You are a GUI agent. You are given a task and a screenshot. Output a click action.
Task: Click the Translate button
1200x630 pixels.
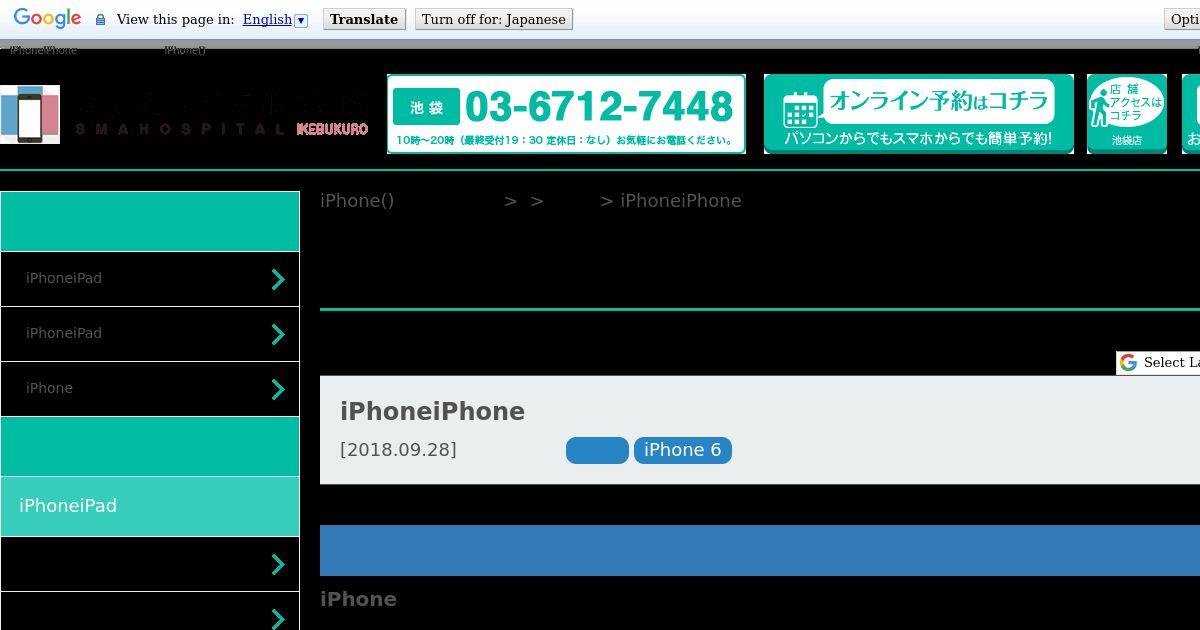(x=364, y=19)
